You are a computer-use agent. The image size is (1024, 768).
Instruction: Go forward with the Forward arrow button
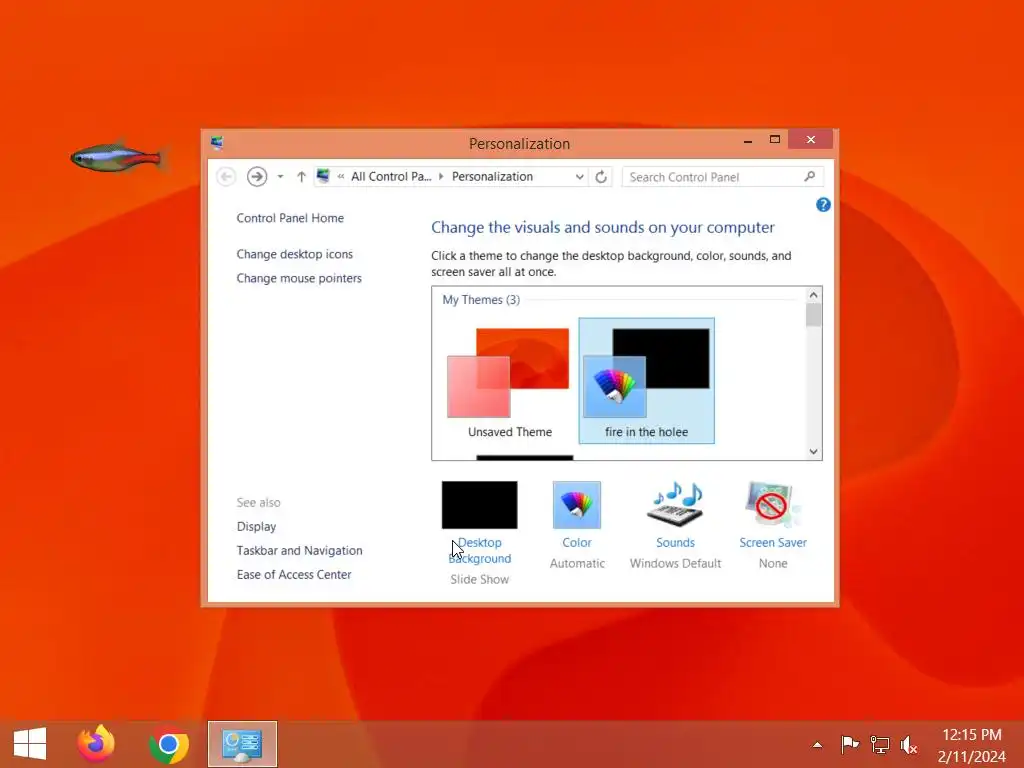257,176
